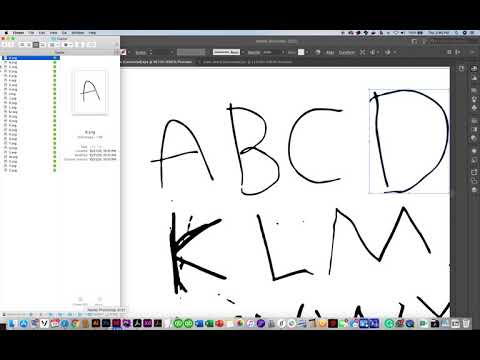This screenshot has width=480, height=360.
Task: Open the opacity value dropdown
Action: point(283,52)
